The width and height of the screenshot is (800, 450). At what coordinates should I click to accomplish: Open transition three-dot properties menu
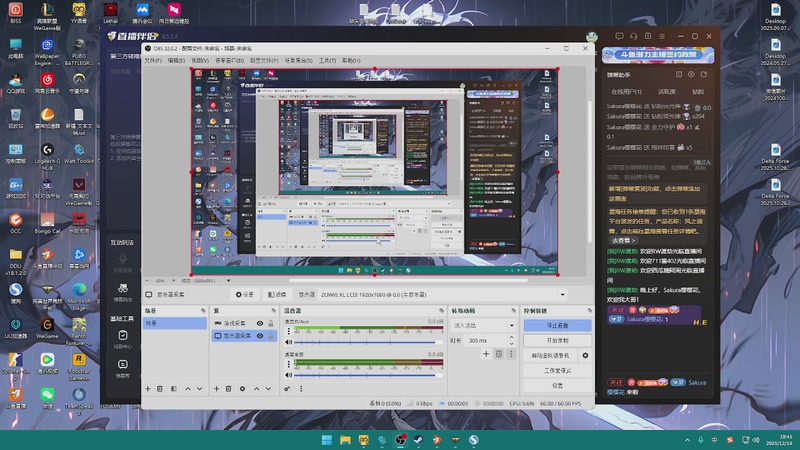(511, 354)
